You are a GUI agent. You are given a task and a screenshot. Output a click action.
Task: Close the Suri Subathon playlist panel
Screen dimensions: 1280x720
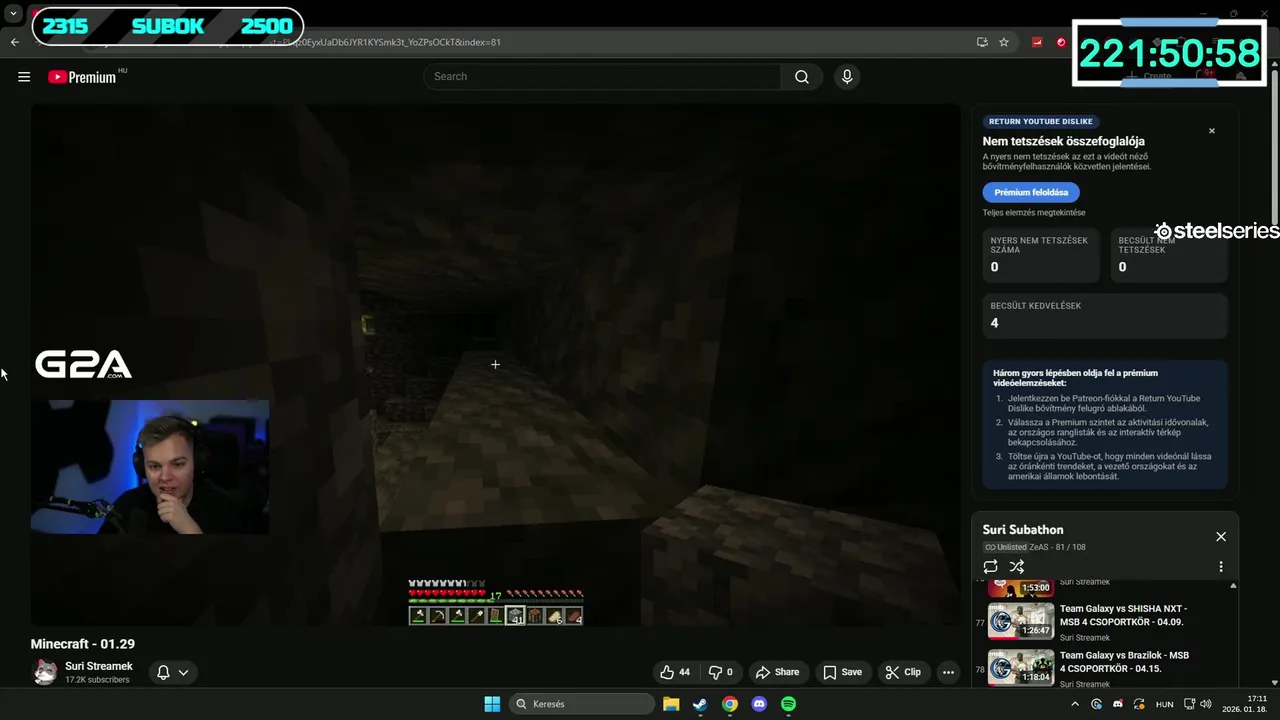tap(1221, 537)
